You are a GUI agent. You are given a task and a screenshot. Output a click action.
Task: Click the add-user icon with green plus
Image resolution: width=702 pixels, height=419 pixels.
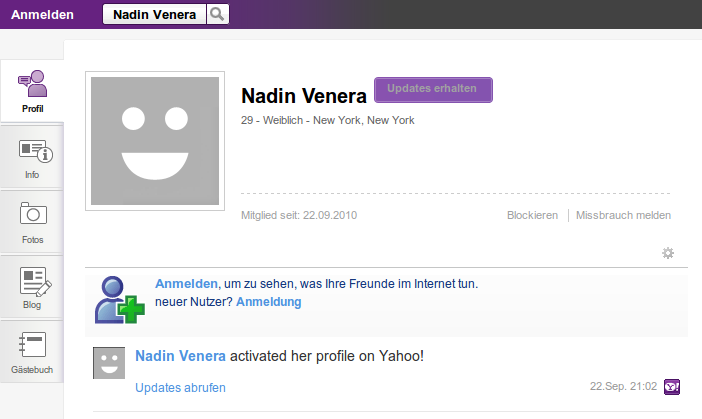[x=120, y=299]
